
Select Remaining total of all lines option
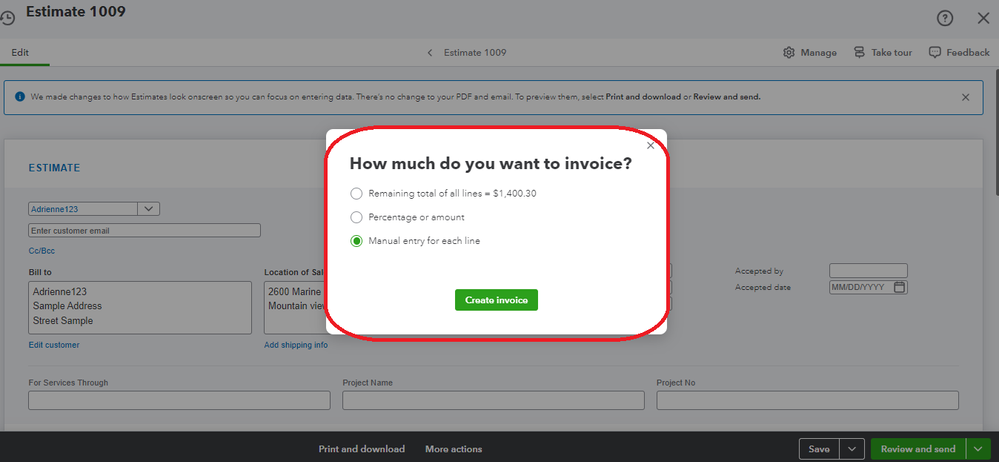356,193
